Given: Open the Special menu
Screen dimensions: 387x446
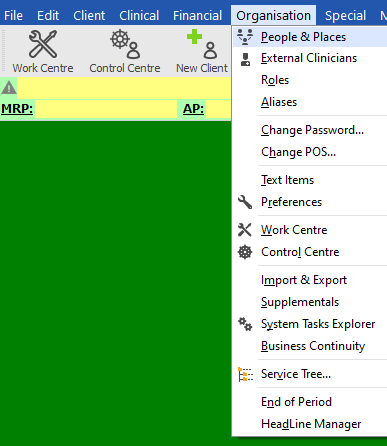Looking at the screenshot, I should (x=345, y=16).
